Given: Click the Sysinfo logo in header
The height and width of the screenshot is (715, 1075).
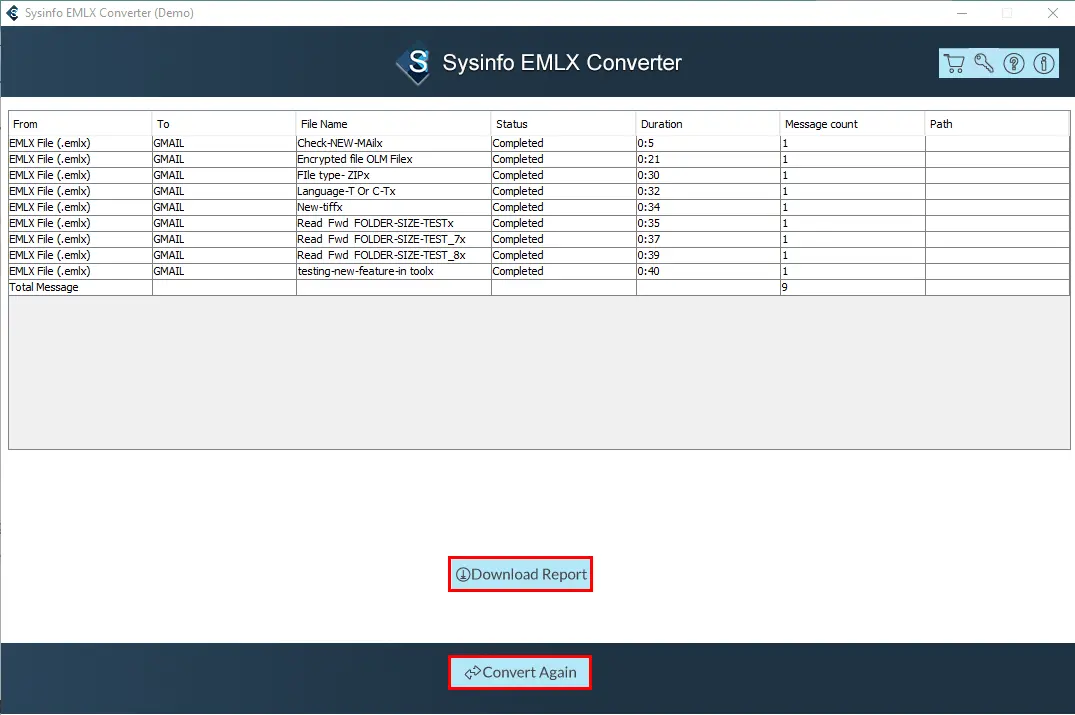Looking at the screenshot, I should [413, 64].
